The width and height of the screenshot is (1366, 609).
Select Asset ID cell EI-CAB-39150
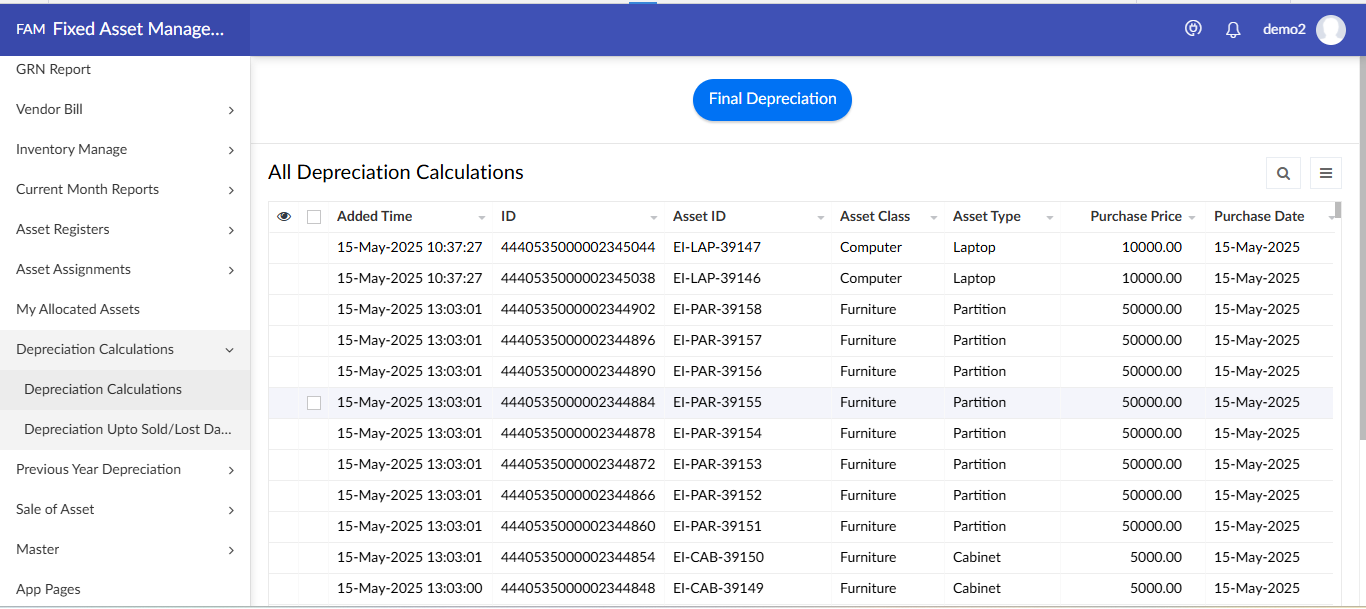click(718, 557)
